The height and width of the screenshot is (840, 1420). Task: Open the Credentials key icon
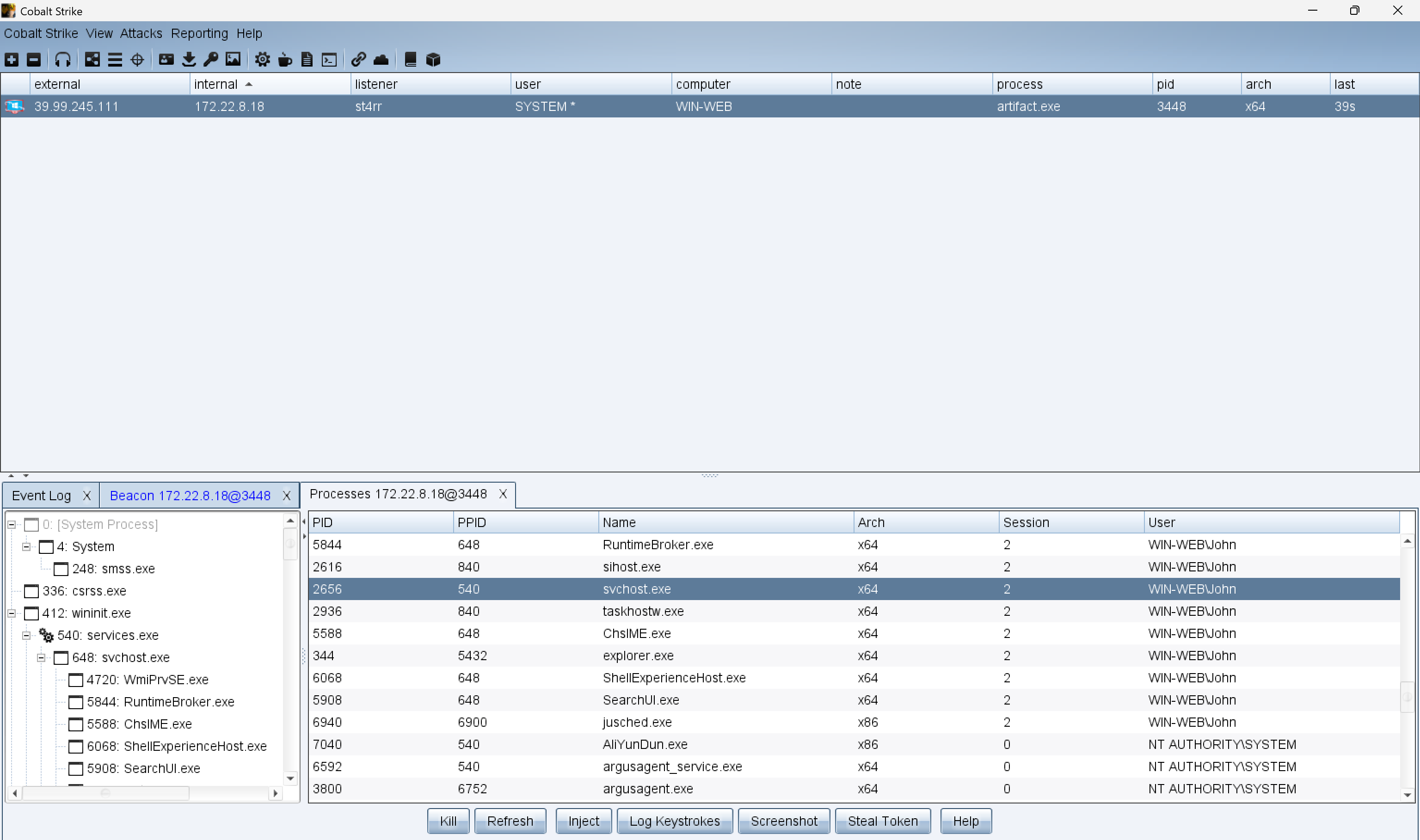pos(211,60)
